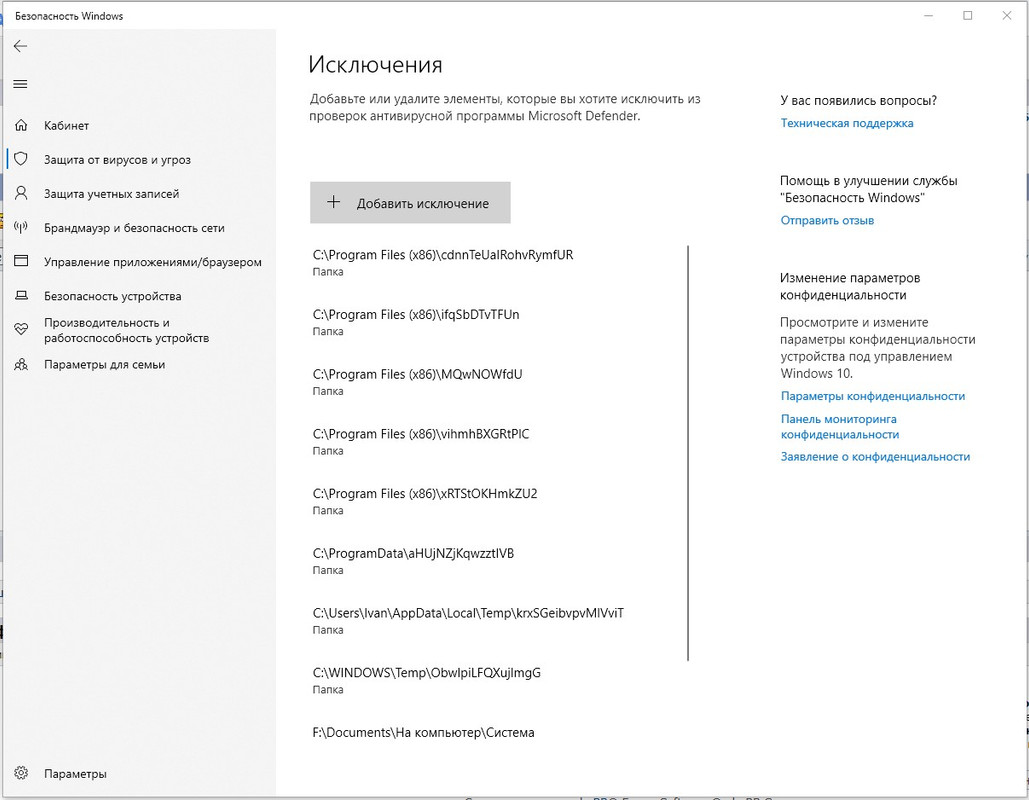Click the window icon for app control
Screen dimensions: 1029x800
click(x=21, y=261)
